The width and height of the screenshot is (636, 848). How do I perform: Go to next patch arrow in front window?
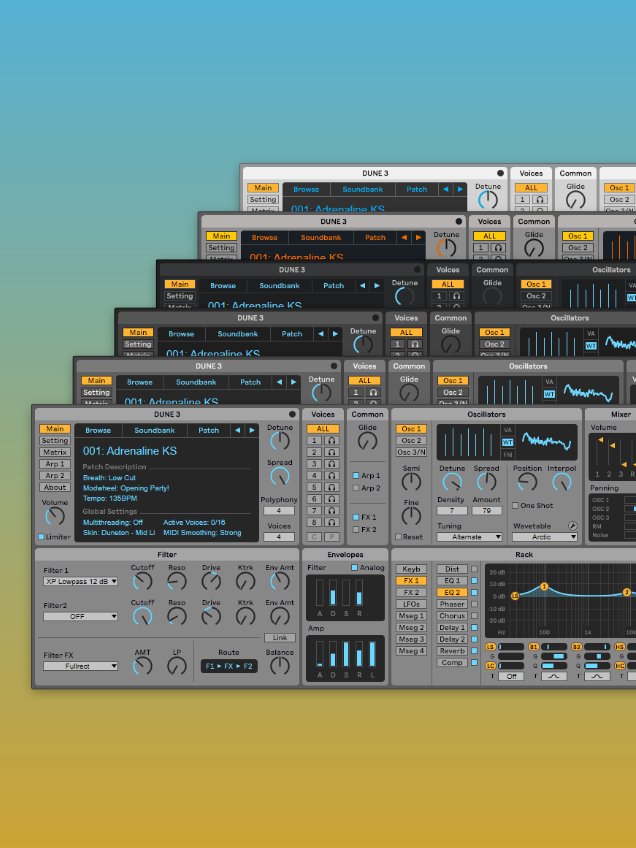(251, 430)
